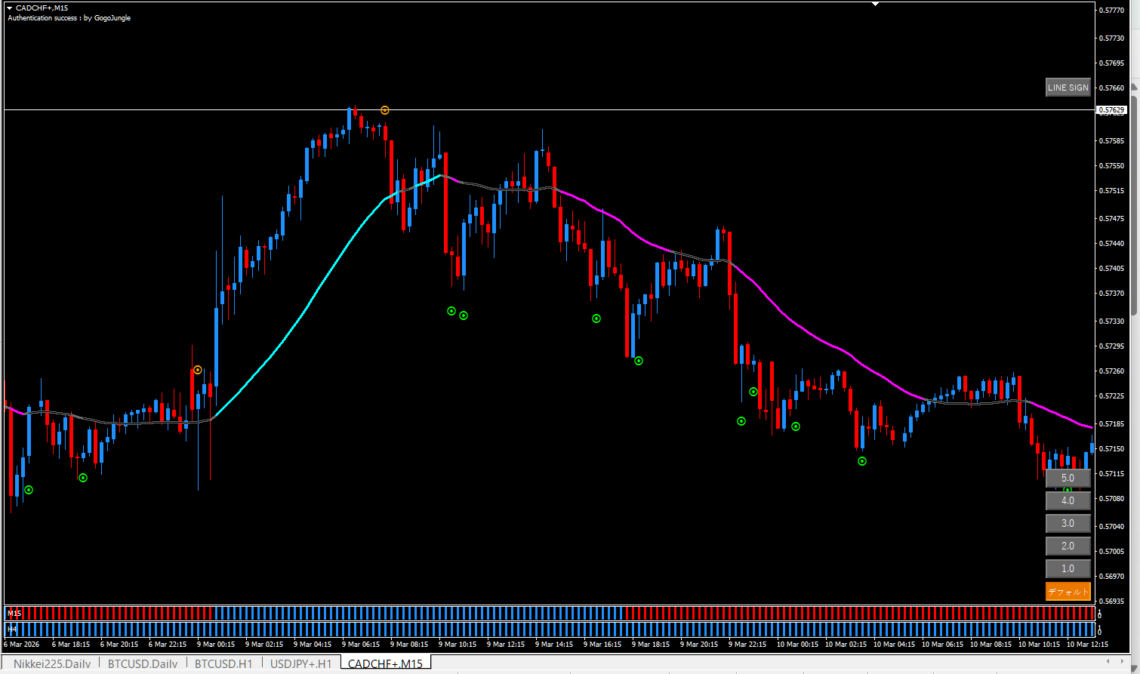The height and width of the screenshot is (674, 1140).
Task: Click the orange signal marker on the 0.57629 line
Action: click(x=384, y=109)
